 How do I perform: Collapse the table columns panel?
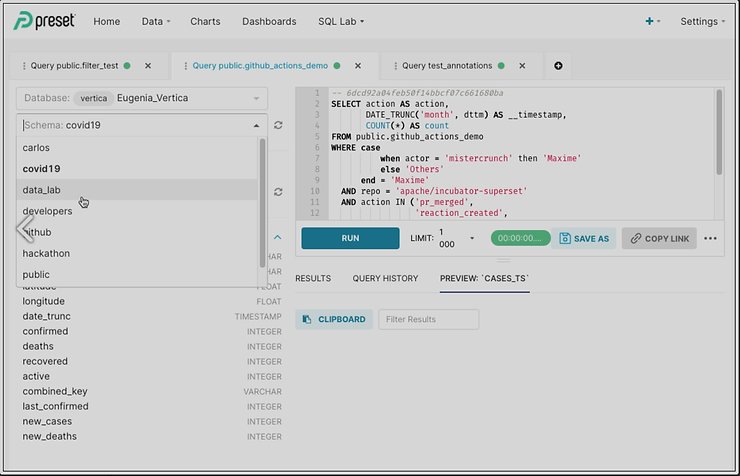click(x=278, y=237)
